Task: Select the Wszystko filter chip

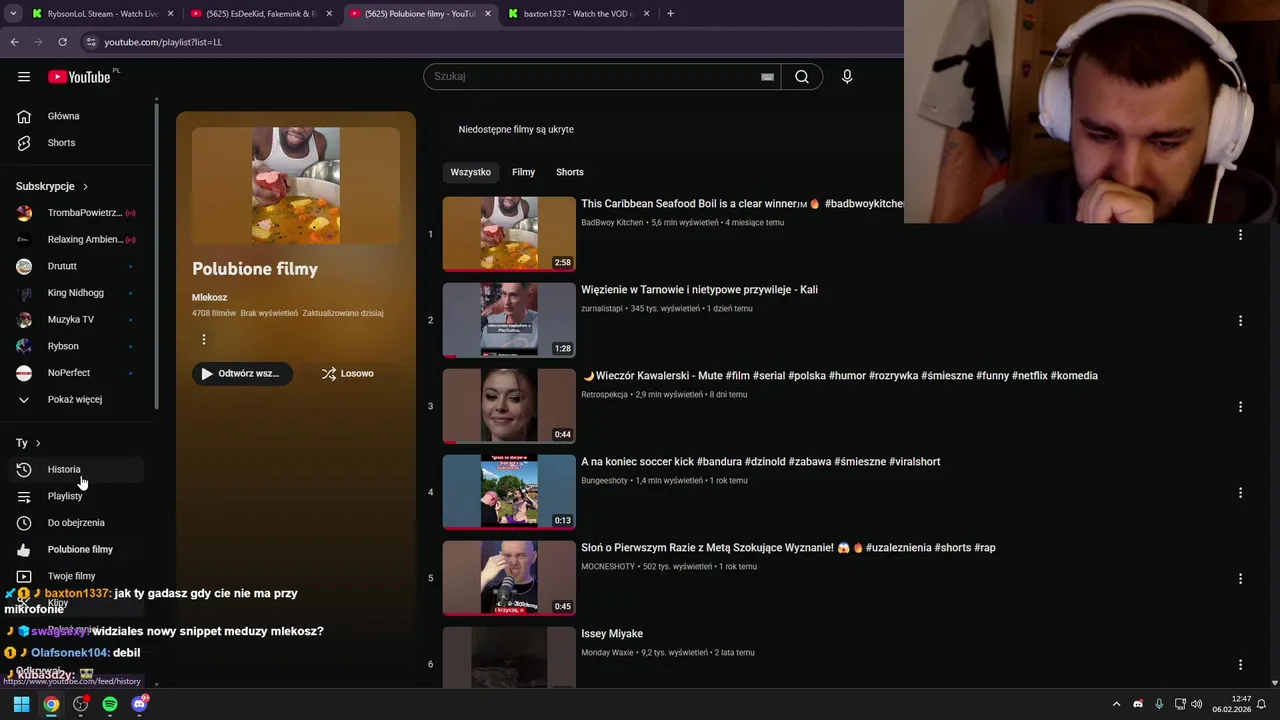Action: (470, 172)
